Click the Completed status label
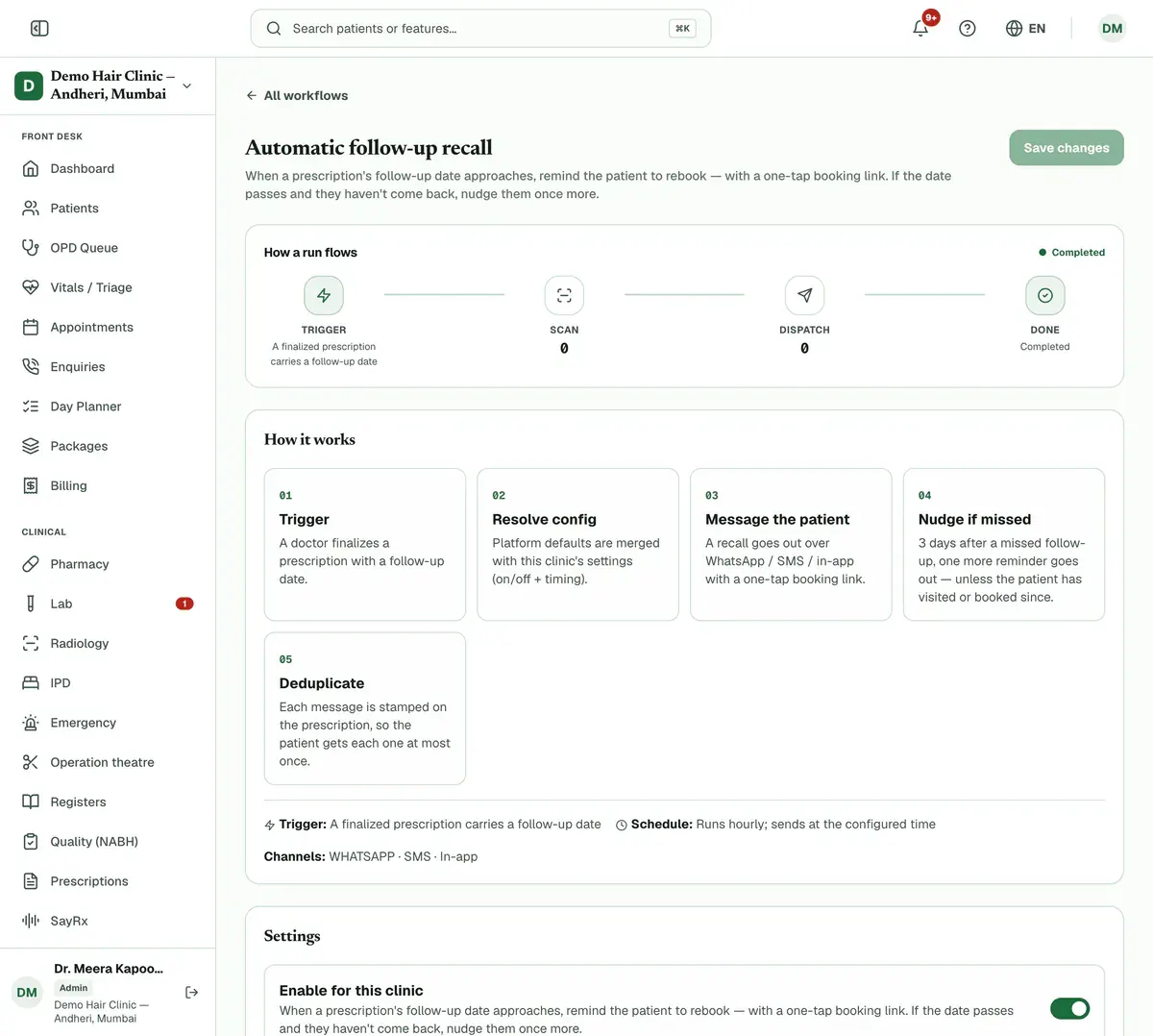 pos(1072,253)
